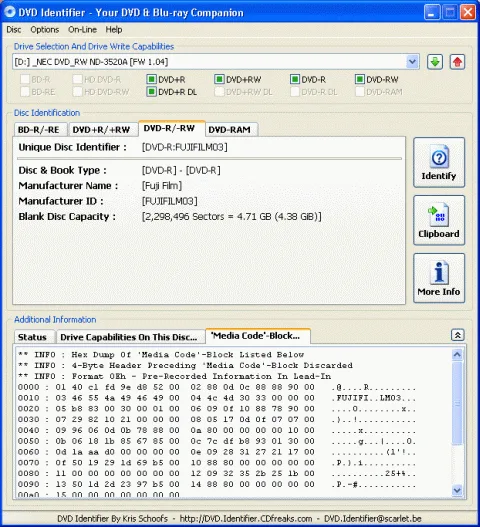The image size is (480, 527).
Task: Click the Disc & Book Type value
Action: pyautogui.click(x=181, y=170)
